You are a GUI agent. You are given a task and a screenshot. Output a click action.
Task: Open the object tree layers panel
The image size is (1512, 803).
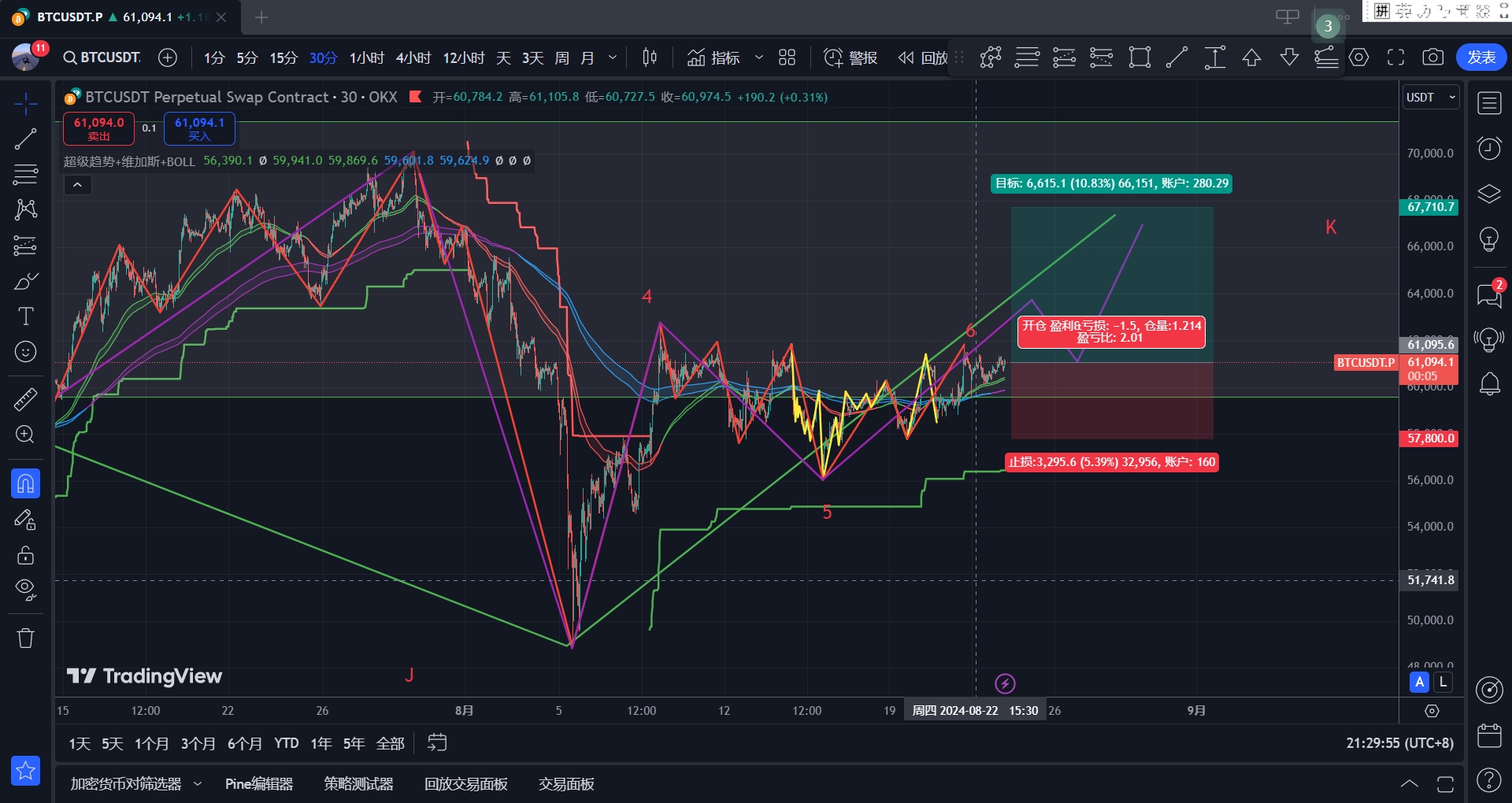coord(1489,194)
